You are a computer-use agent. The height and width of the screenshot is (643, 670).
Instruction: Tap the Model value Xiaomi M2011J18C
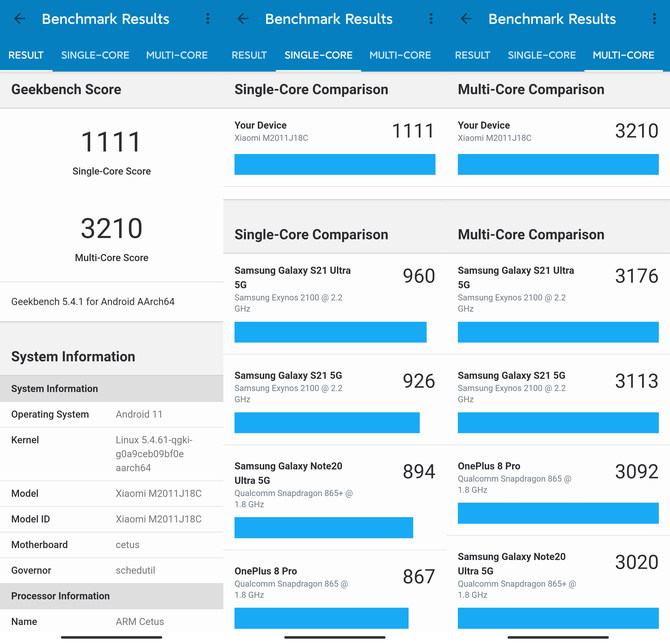click(x=159, y=493)
